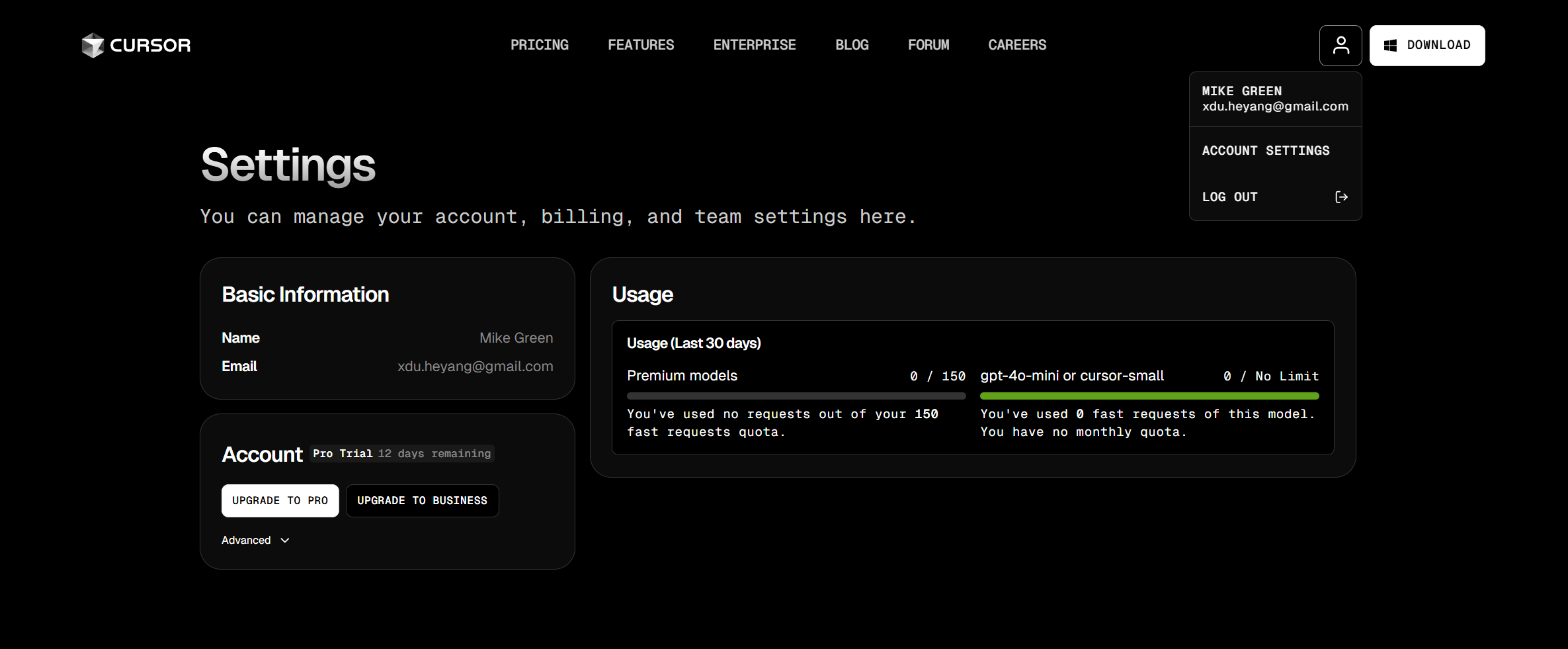Image resolution: width=1568 pixels, height=649 pixels.
Task: Click Upgrade to Business button
Action: click(x=422, y=501)
